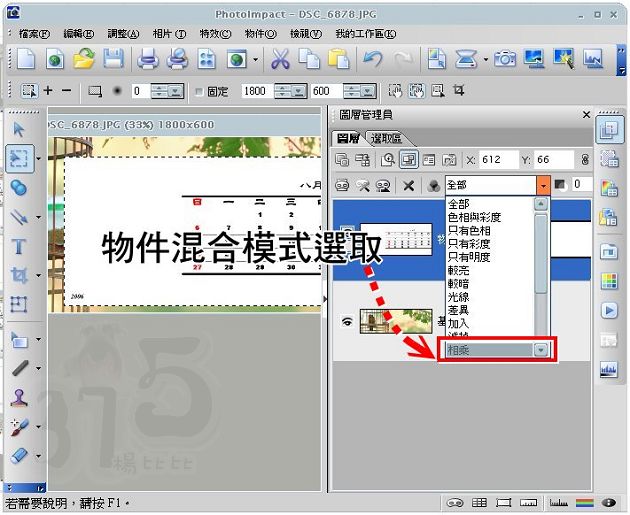630x515 pixels.
Task: Open the browser preview dropdown arrow
Action: coord(256,59)
